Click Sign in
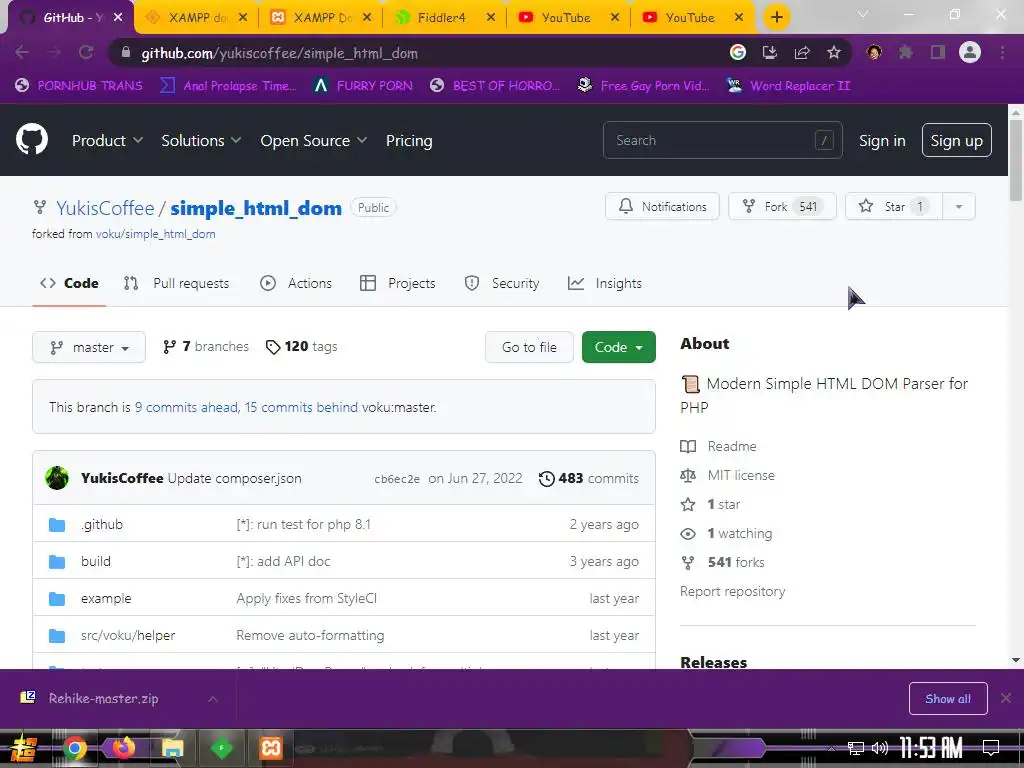Screen dimensions: 1024x768 (x=882, y=140)
